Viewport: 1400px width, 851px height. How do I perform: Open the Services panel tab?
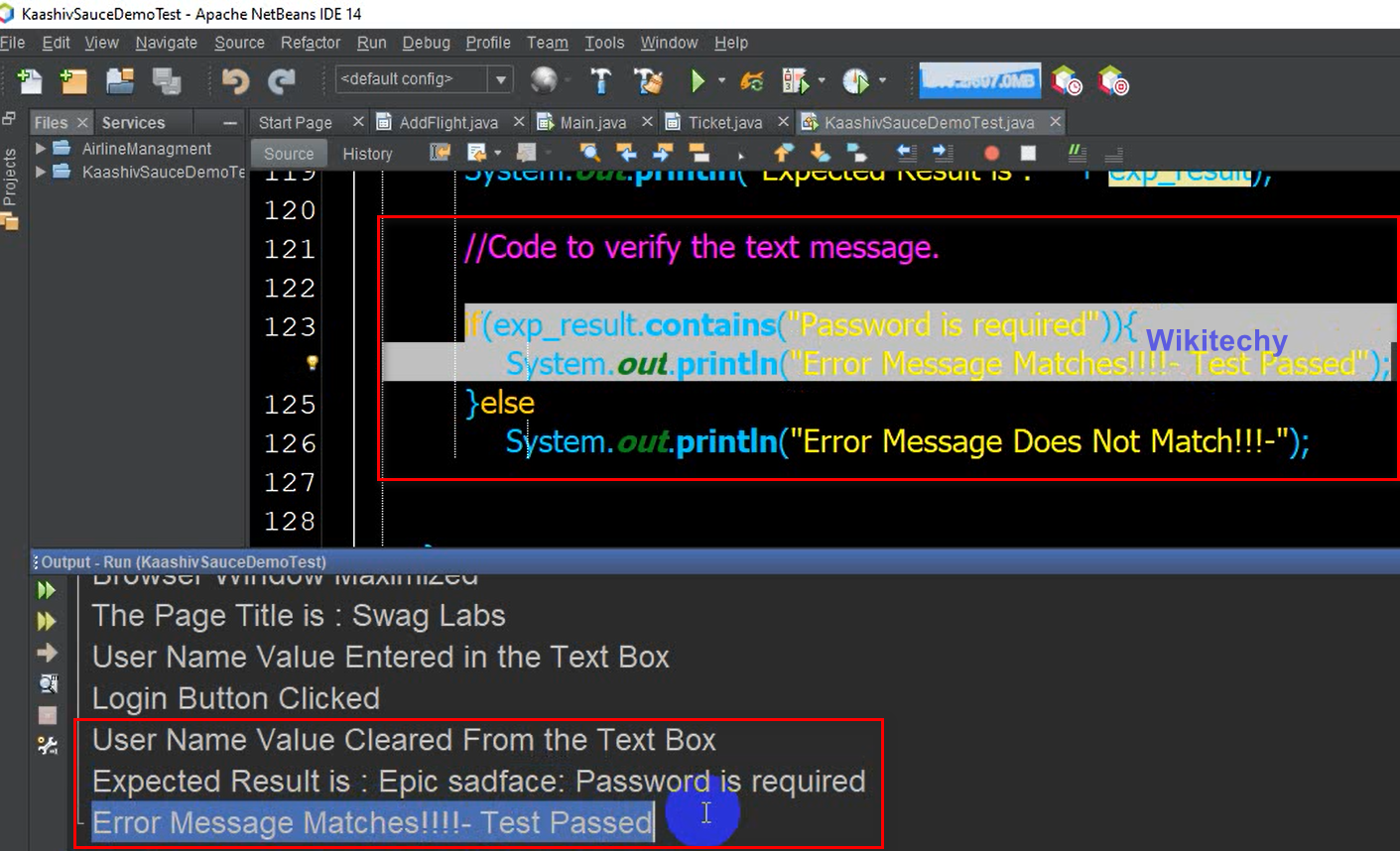(133, 122)
